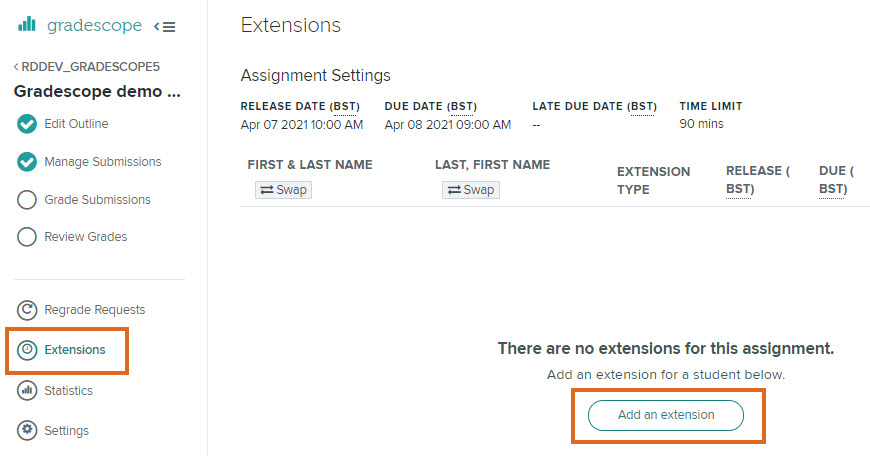This screenshot has width=870, height=456.
Task: Click the Gradescope logo icon
Action: pos(27,25)
